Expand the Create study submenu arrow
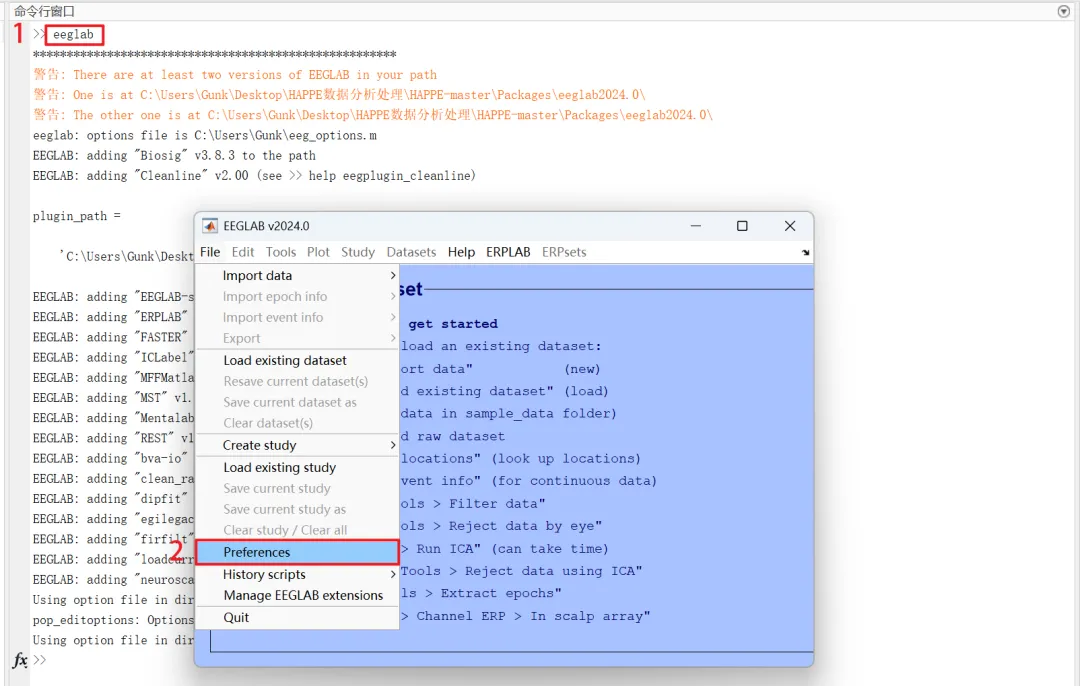Screen dimensions: 1080x686 click(x=393, y=445)
